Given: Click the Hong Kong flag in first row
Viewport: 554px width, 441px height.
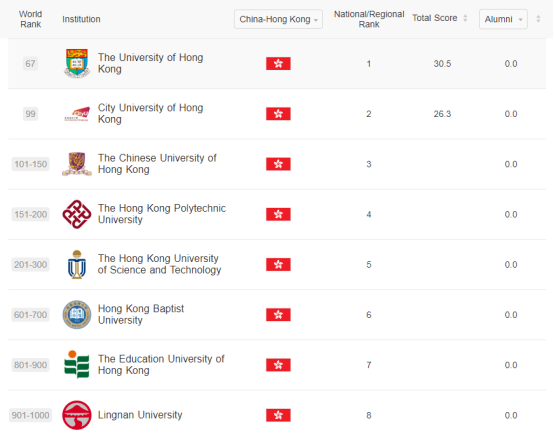Looking at the screenshot, I should [x=278, y=64].
